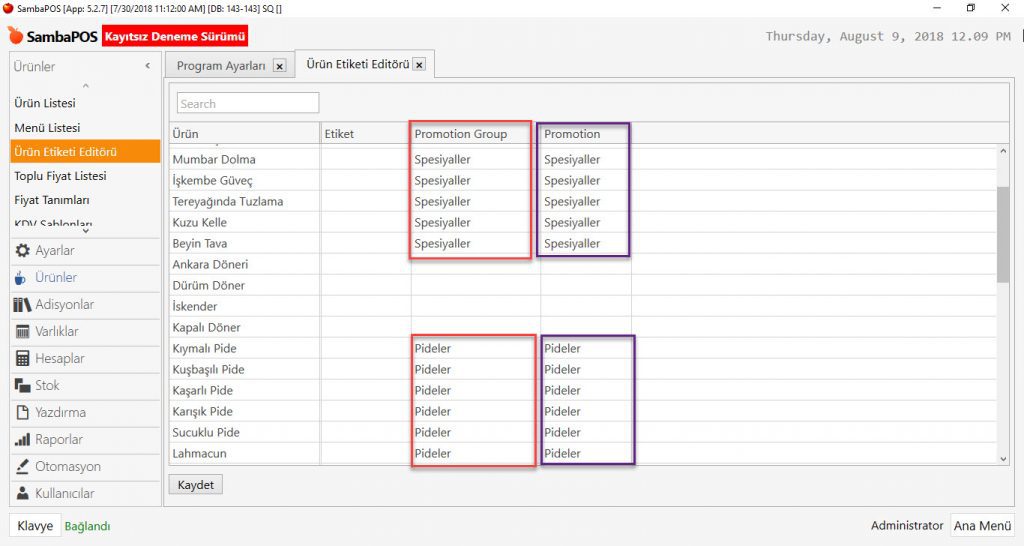The width and height of the screenshot is (1024, 546).
Task: Select Tereyağında Tuzlama product
Action: point(583,201)
